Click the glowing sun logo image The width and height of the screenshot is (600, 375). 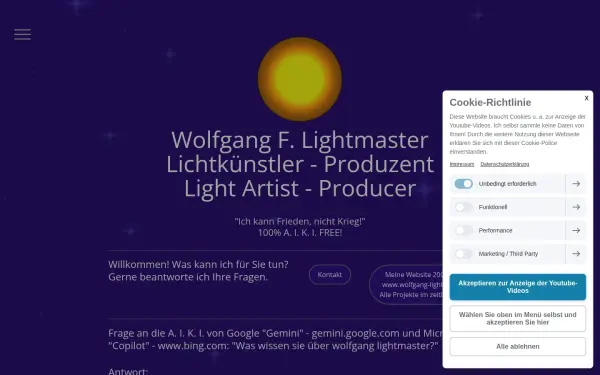(x=300, y=79)
